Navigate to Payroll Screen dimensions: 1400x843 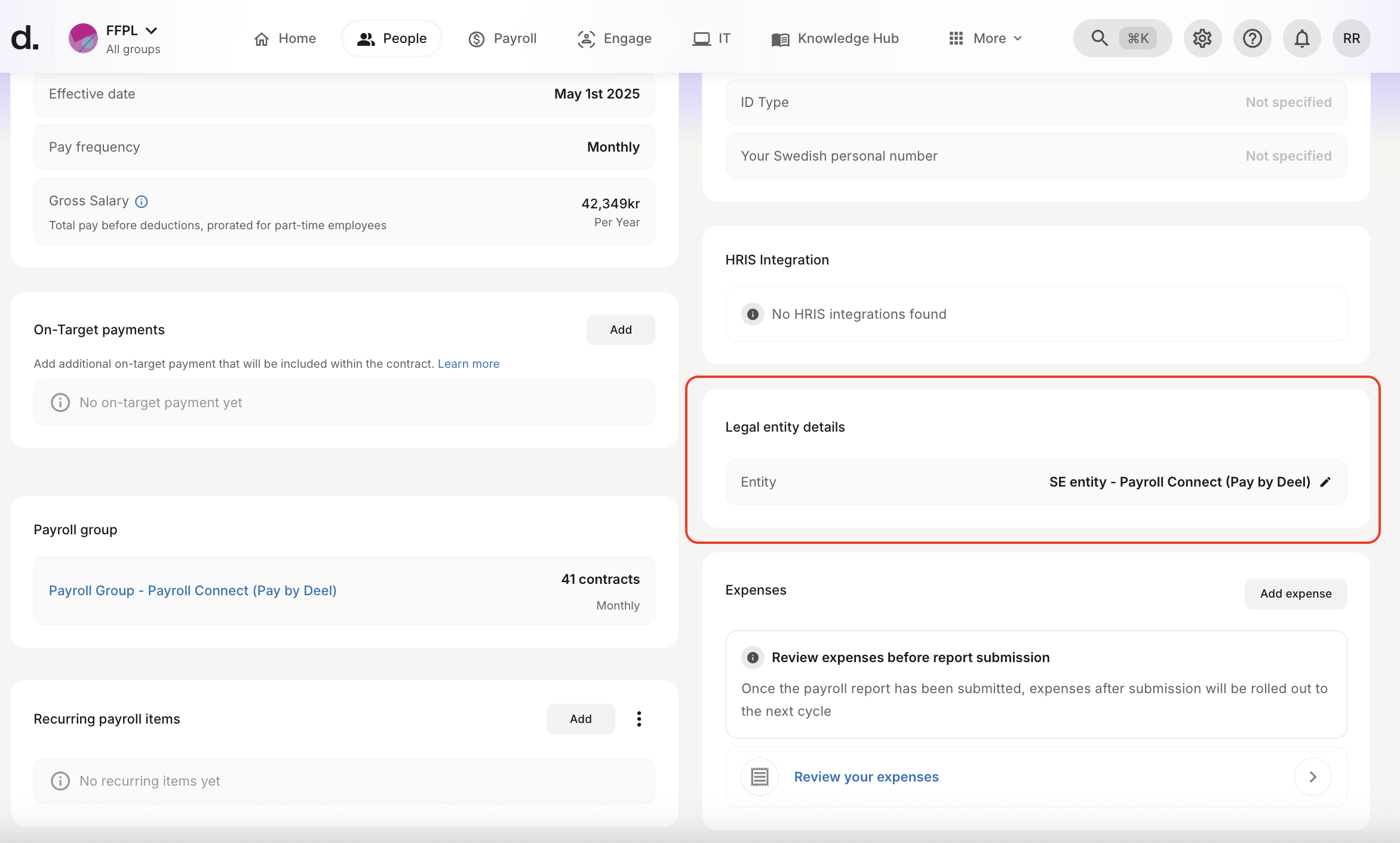(502, 38)
